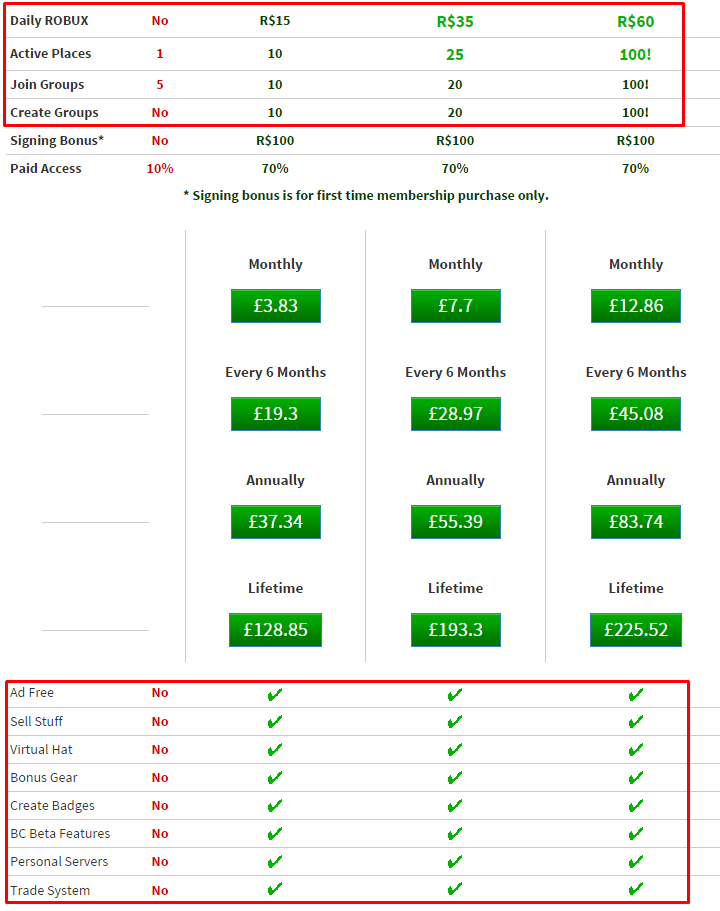Select the £37.34 Annually button

pos(275,522)
